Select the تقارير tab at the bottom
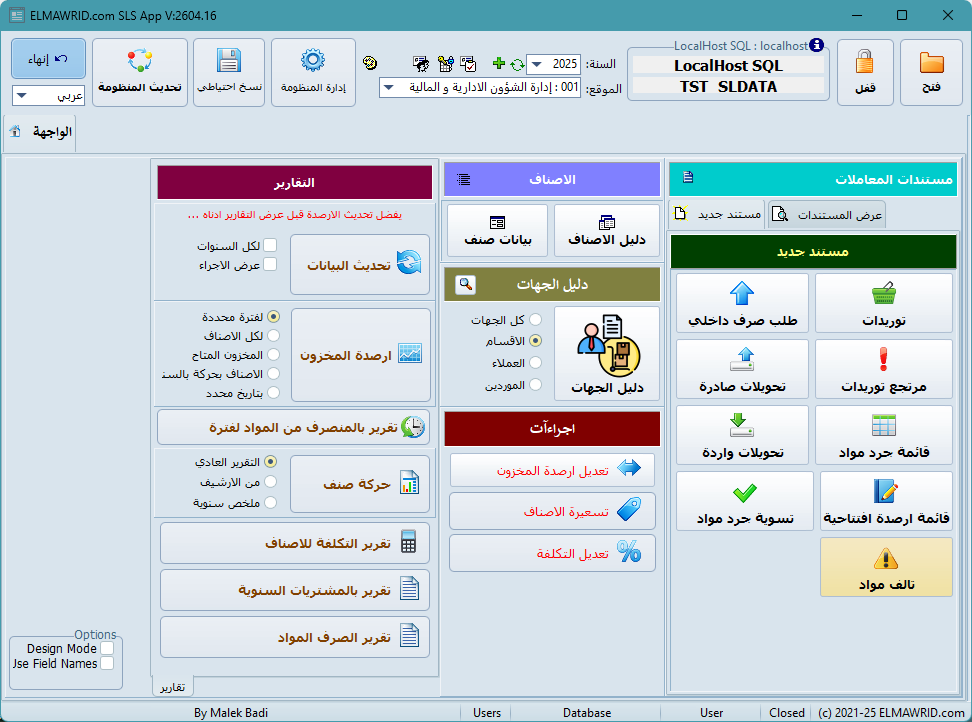Image resolution: width=972 pixels, height=722 pixels. tap(174, 686)
